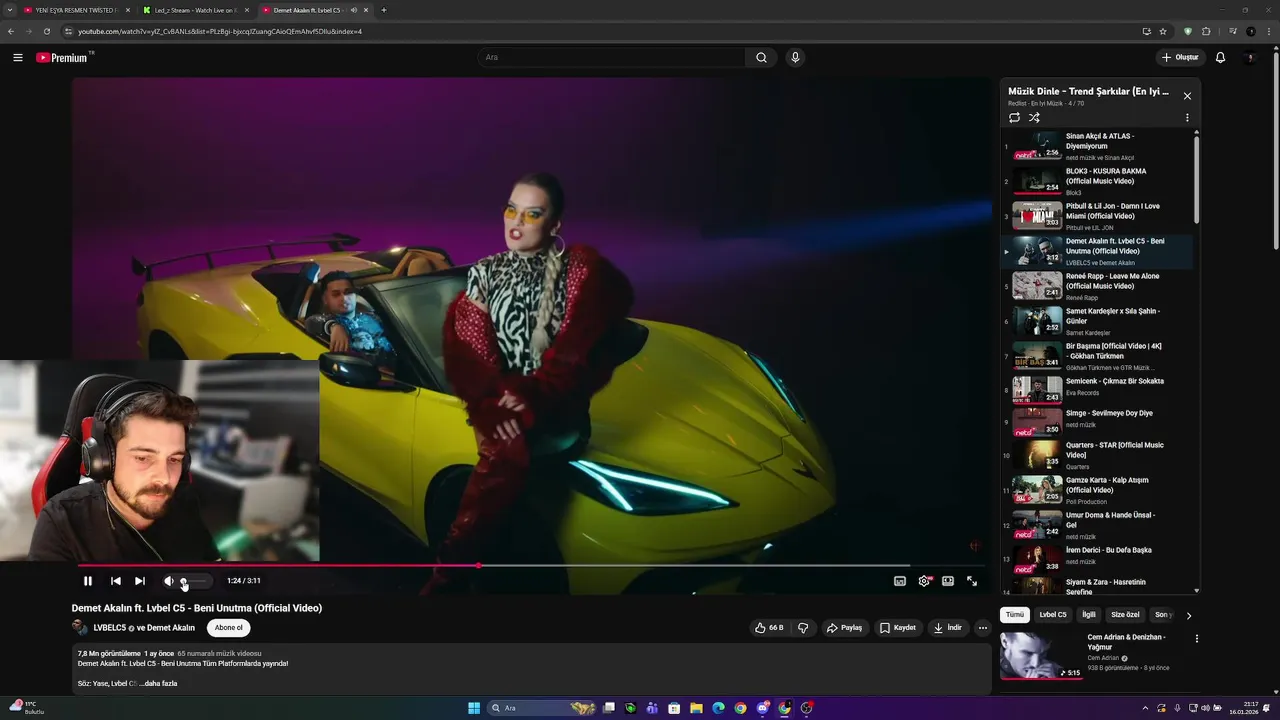Select the Tümü filter chip
1280x720 pixels.
click(1015, 615)
